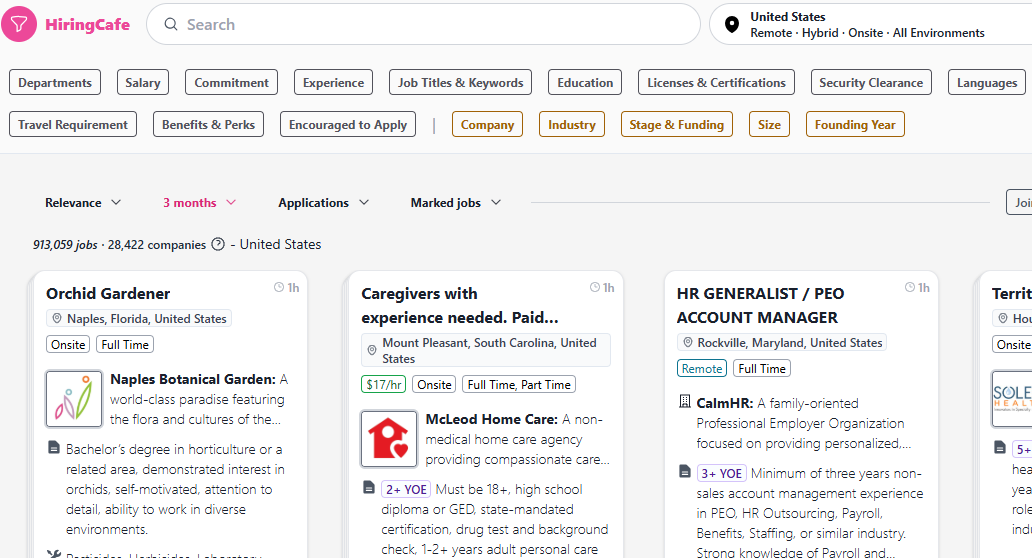The height and width of the screenshot is (558, 1032).
Task: Click the HiringCafe funnel logo icon
Action: (x=19, y=24)
